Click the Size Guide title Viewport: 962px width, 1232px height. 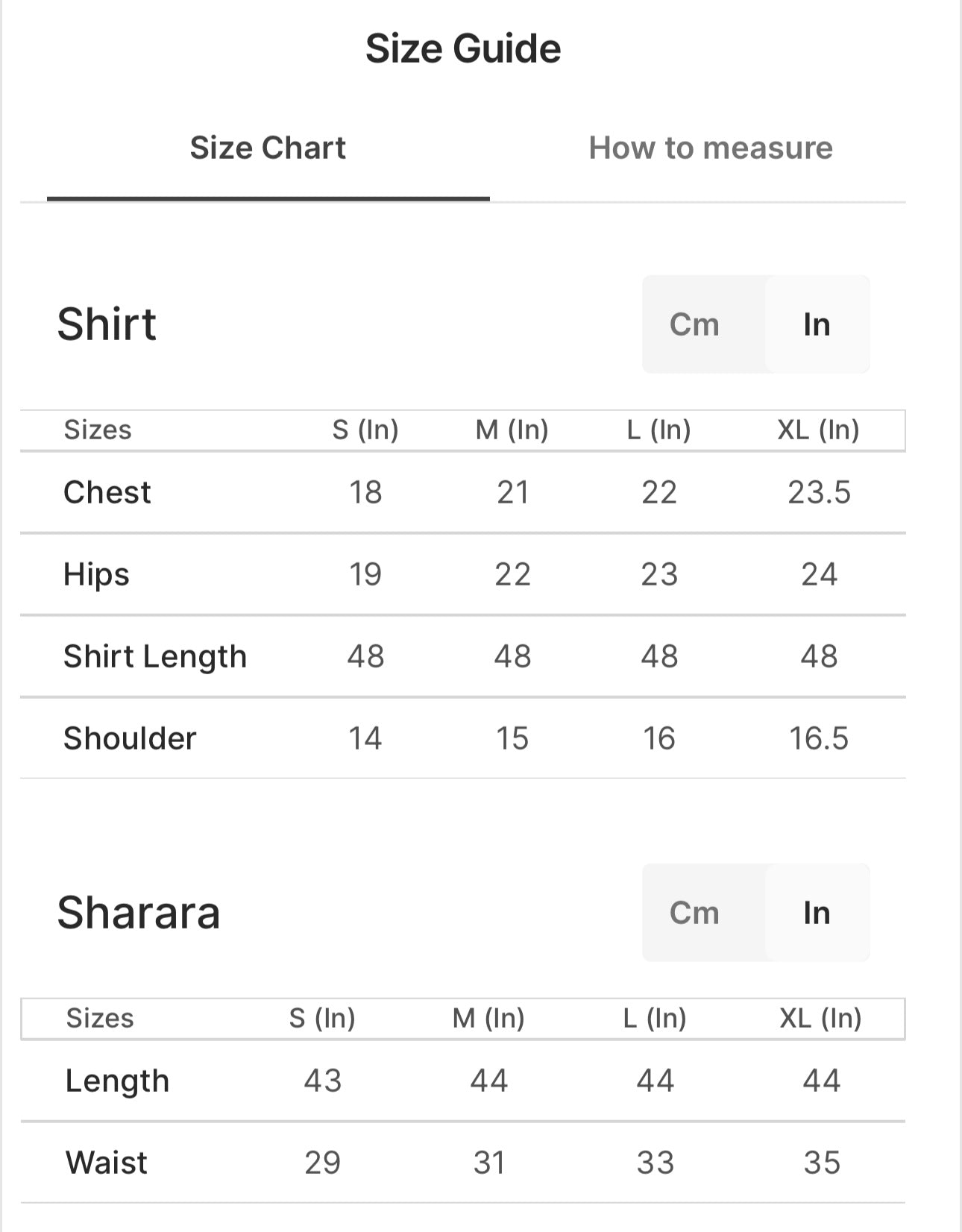[463, 48]
